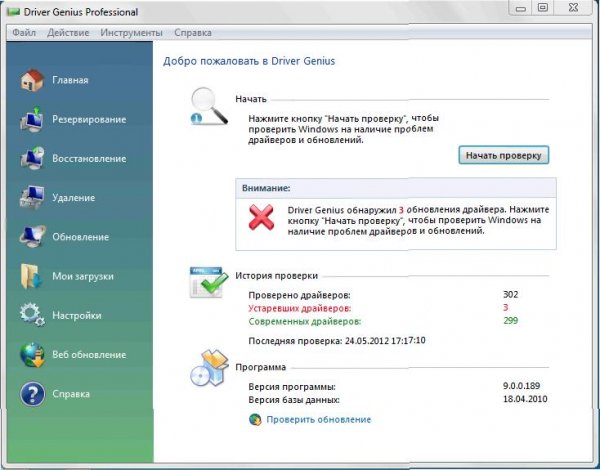Select Веб обновление sidebar label

point(89,355)
